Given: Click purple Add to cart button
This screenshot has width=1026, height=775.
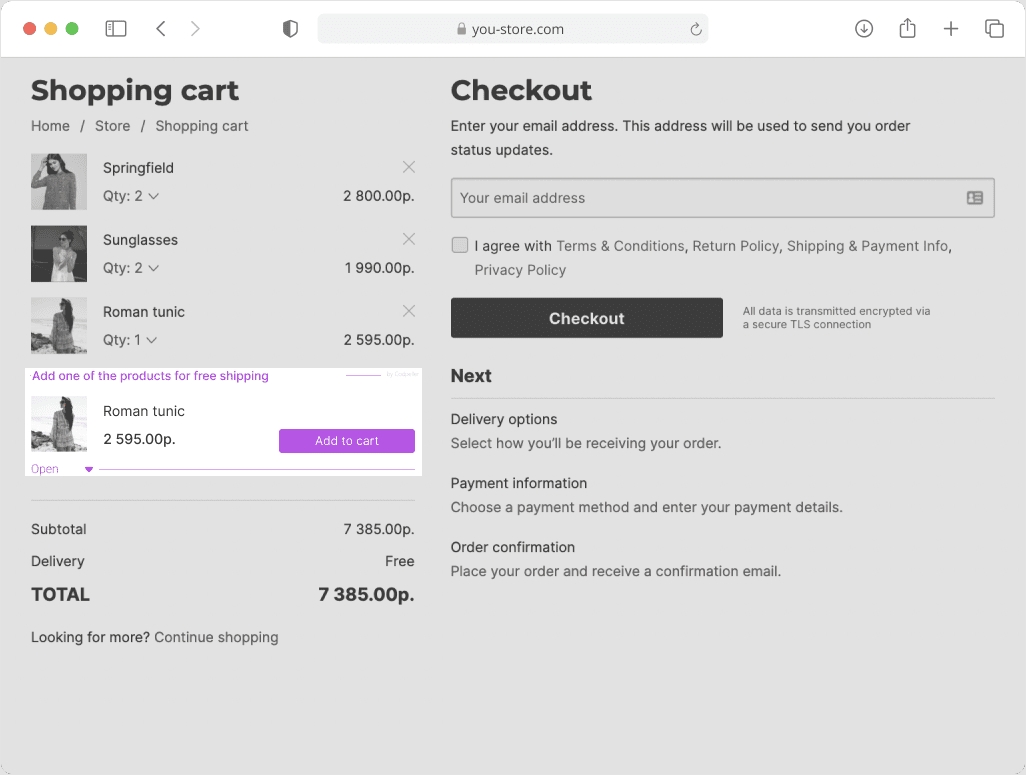Looking at the screenshot, I should [x=346, y=441].
